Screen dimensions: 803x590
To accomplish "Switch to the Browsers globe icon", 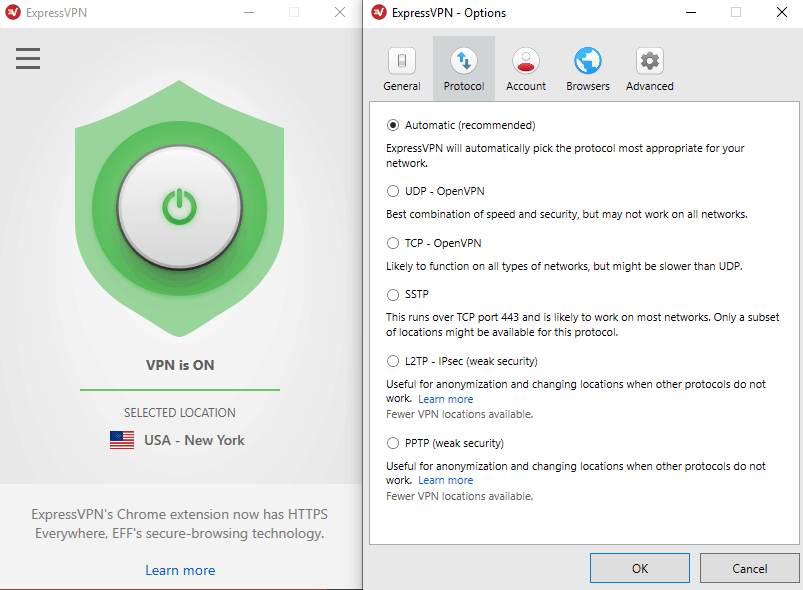I will pos(587,61).
